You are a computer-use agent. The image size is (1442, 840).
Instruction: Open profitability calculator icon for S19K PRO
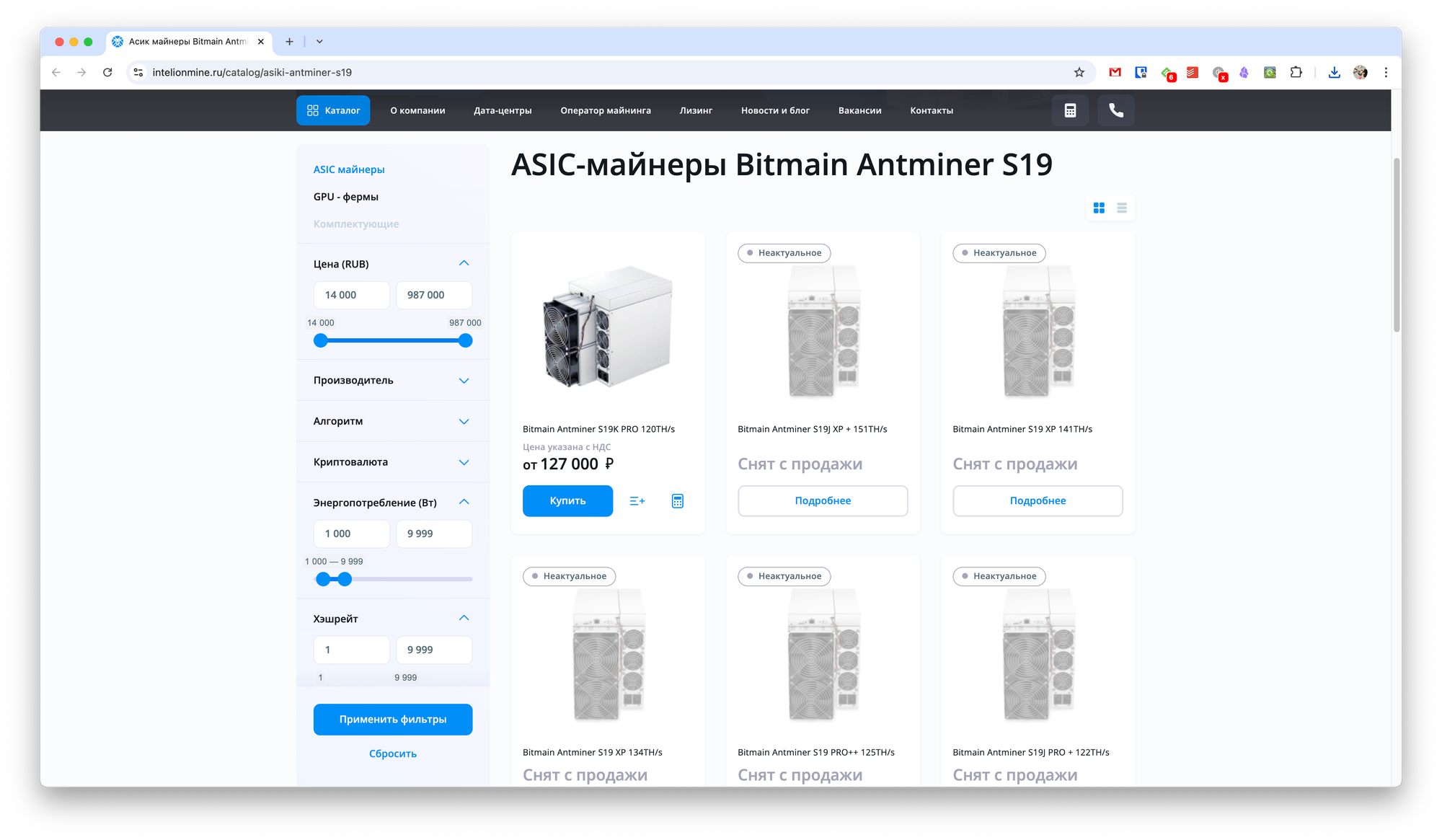678,501
